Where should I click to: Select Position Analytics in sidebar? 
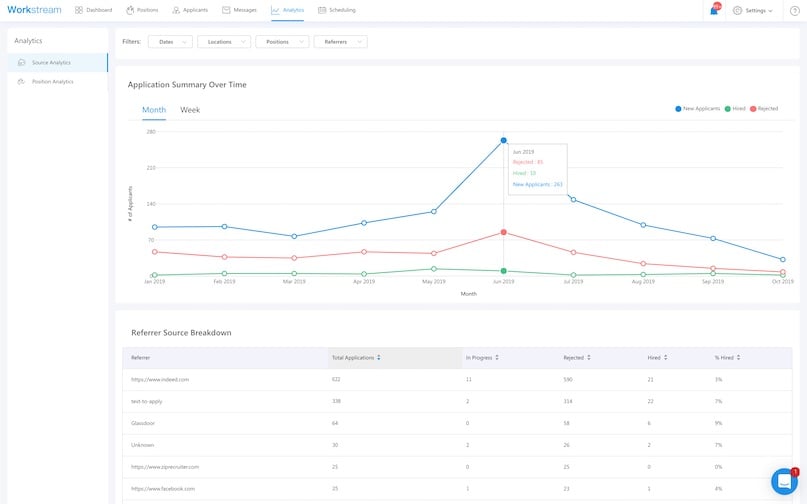pos(52,82)
